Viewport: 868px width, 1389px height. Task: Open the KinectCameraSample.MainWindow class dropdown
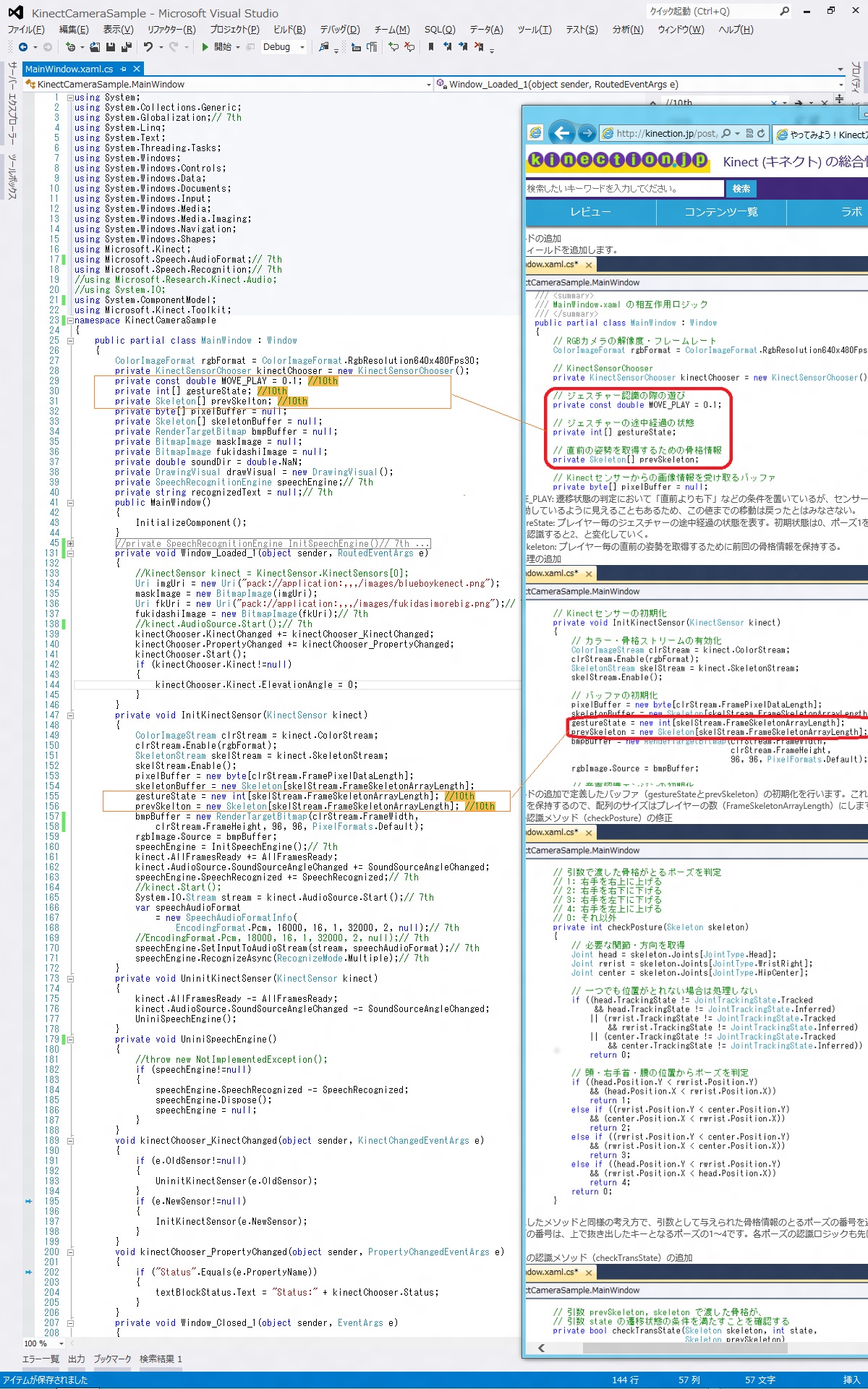click(x=429, y=85)
